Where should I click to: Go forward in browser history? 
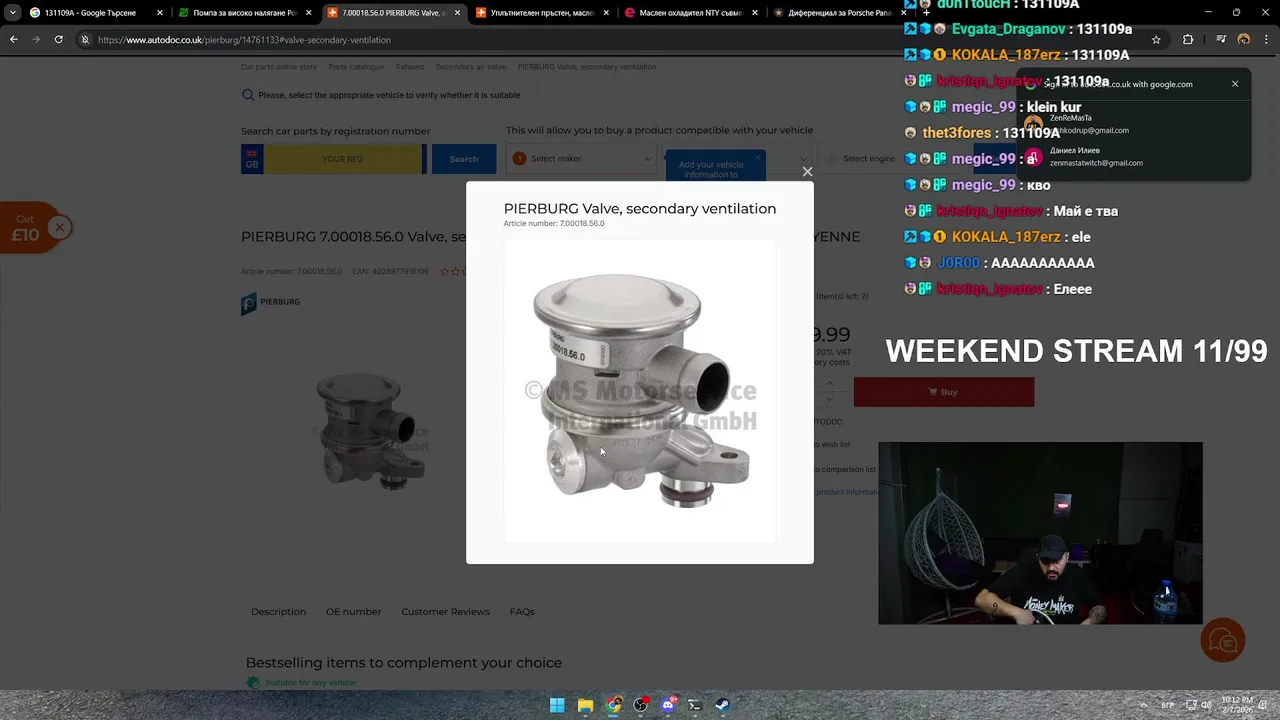(36, 39)
